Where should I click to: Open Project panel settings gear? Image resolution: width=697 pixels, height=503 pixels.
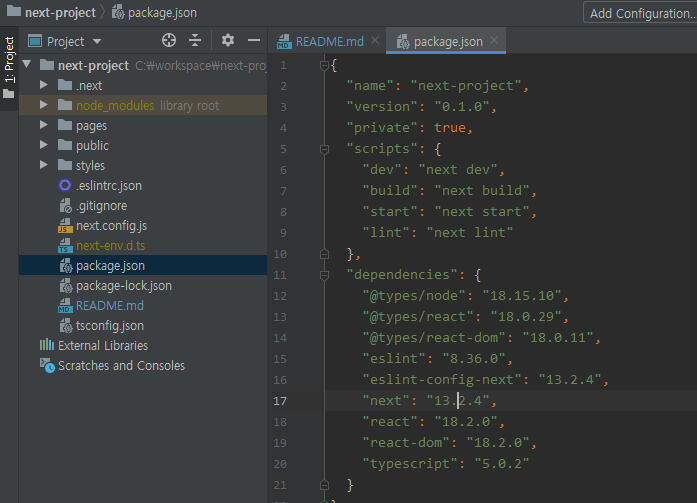(x=228, y=40)
